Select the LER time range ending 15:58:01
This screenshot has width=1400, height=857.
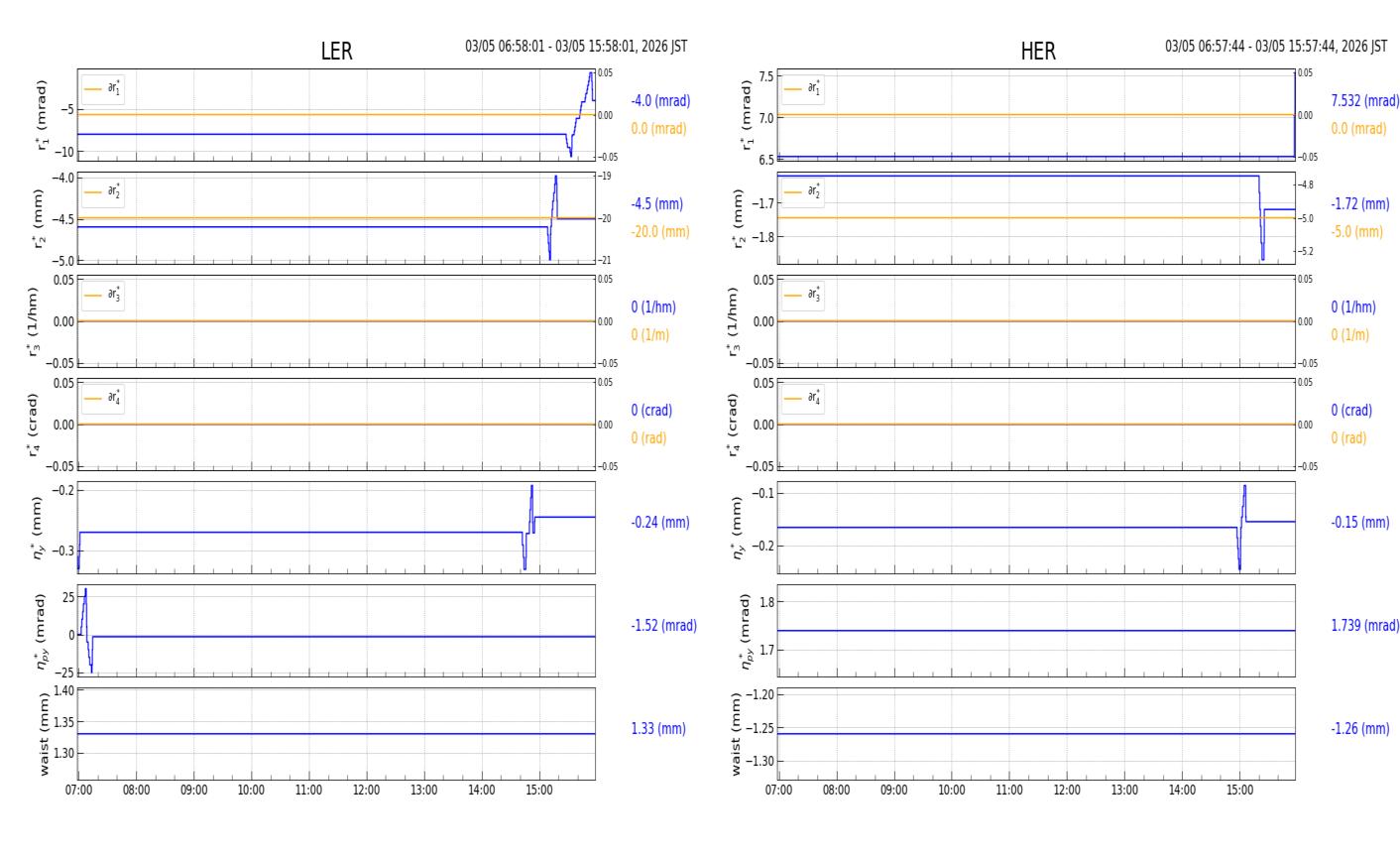(x=576, y=47)
